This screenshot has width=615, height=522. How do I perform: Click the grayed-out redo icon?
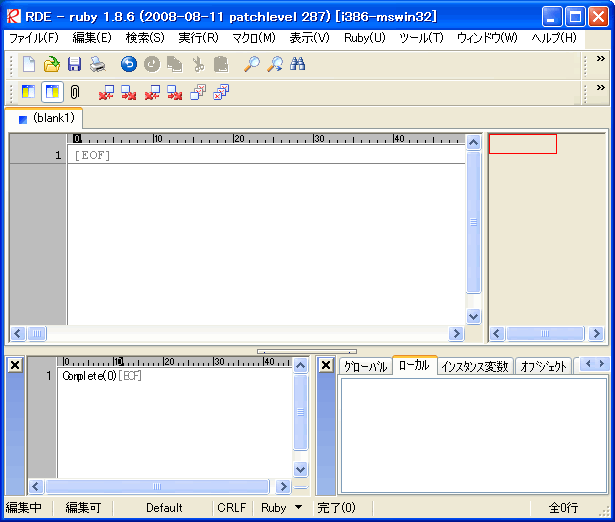[152, 64]
